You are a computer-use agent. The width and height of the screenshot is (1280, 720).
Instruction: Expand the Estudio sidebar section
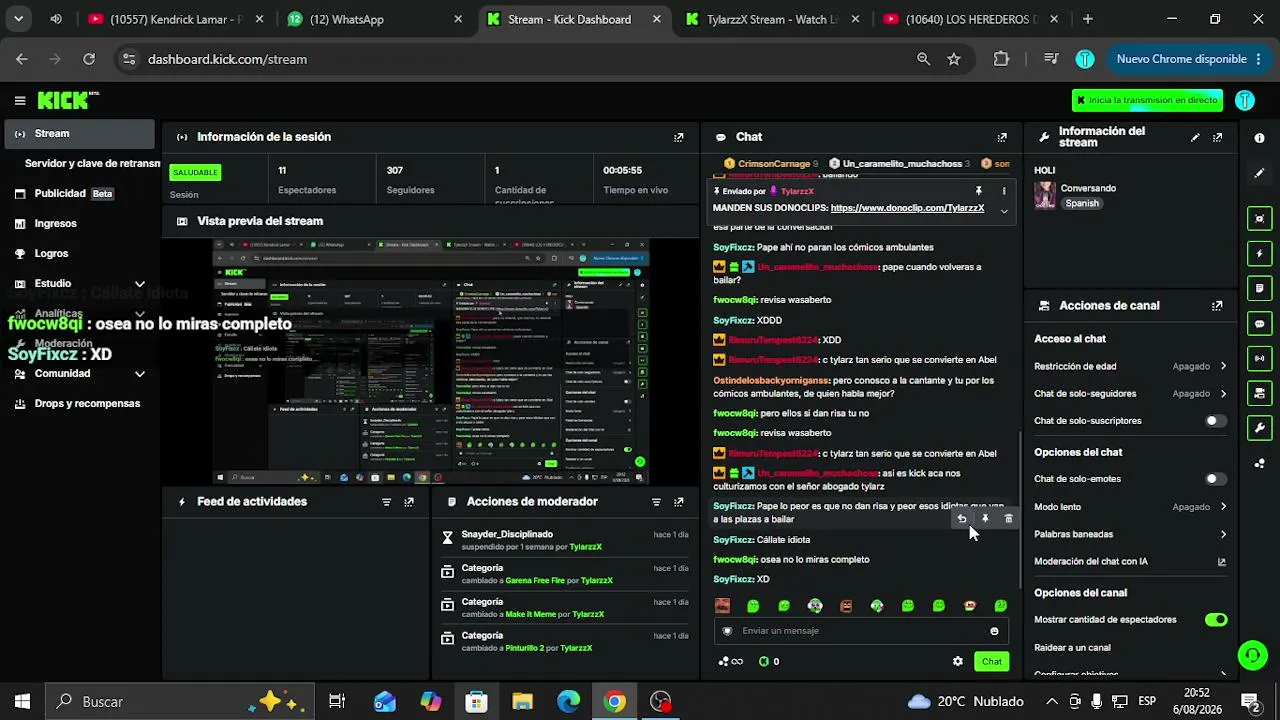pyautogui.click(x=80, y=284)
